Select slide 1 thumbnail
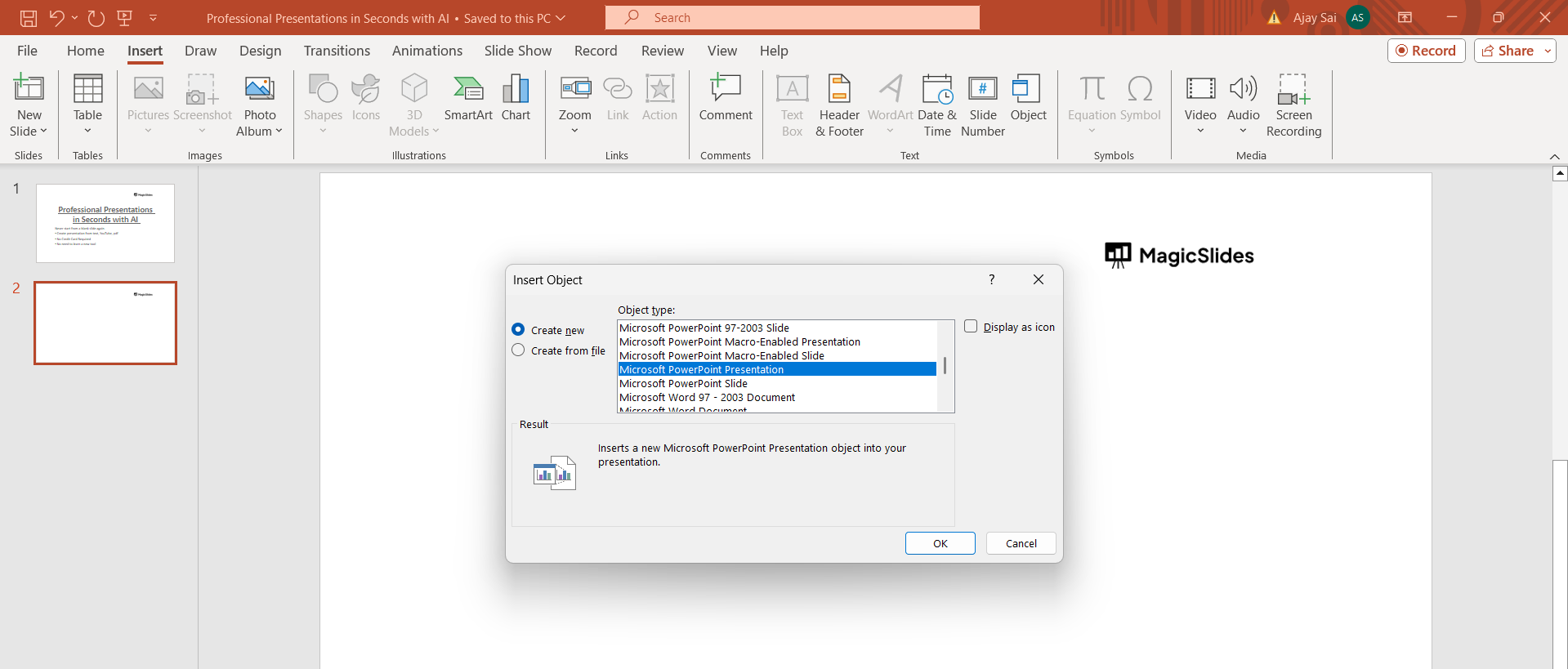The height and width of the screenshot is (669, 1568). 105,223
